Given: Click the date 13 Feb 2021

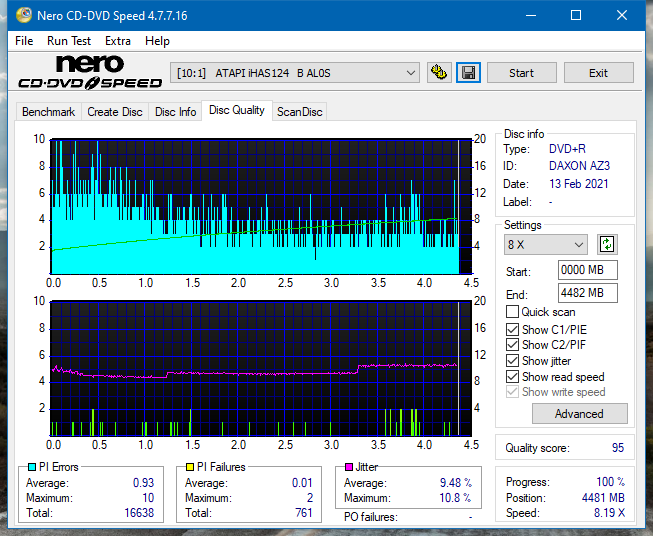Looking at the screenshot, I should point(578,184).
